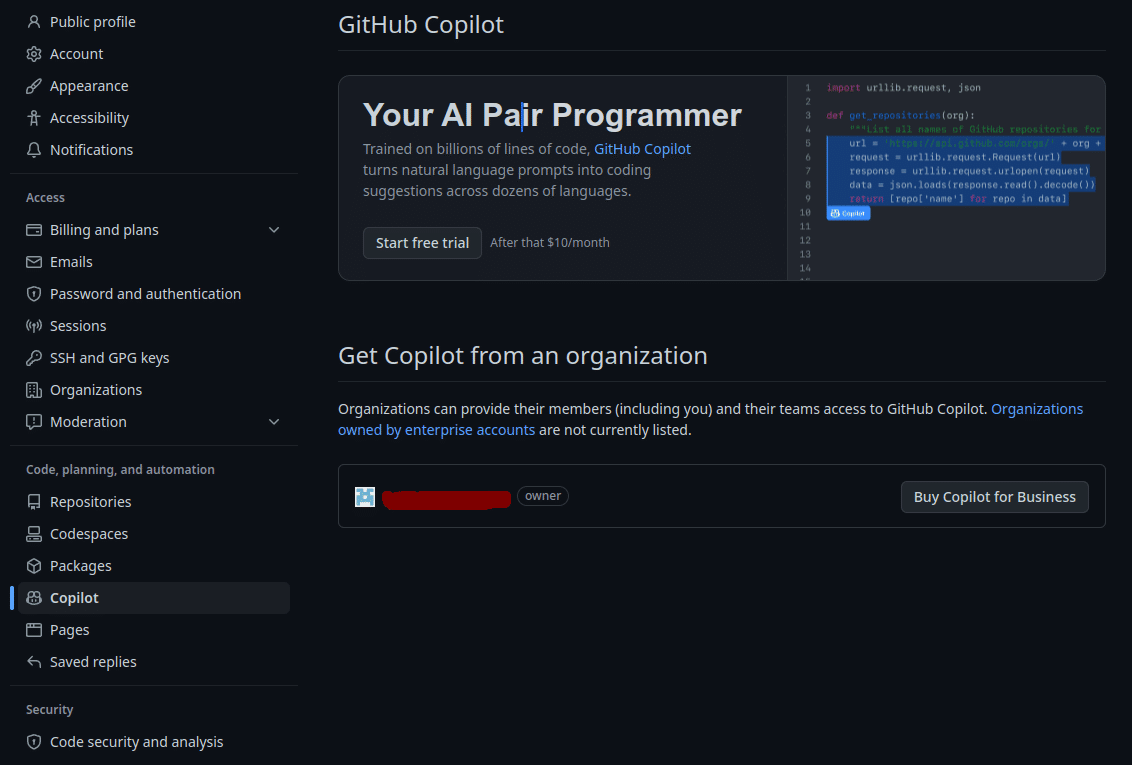
Task: Click Buy Copilot for Business button
Action: click(994, 497)
